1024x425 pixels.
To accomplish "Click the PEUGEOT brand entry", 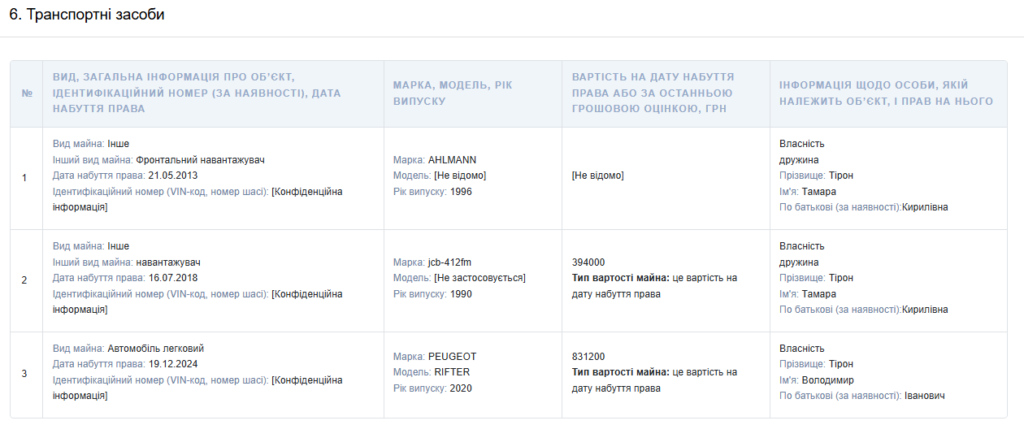I will pos(452,356).
